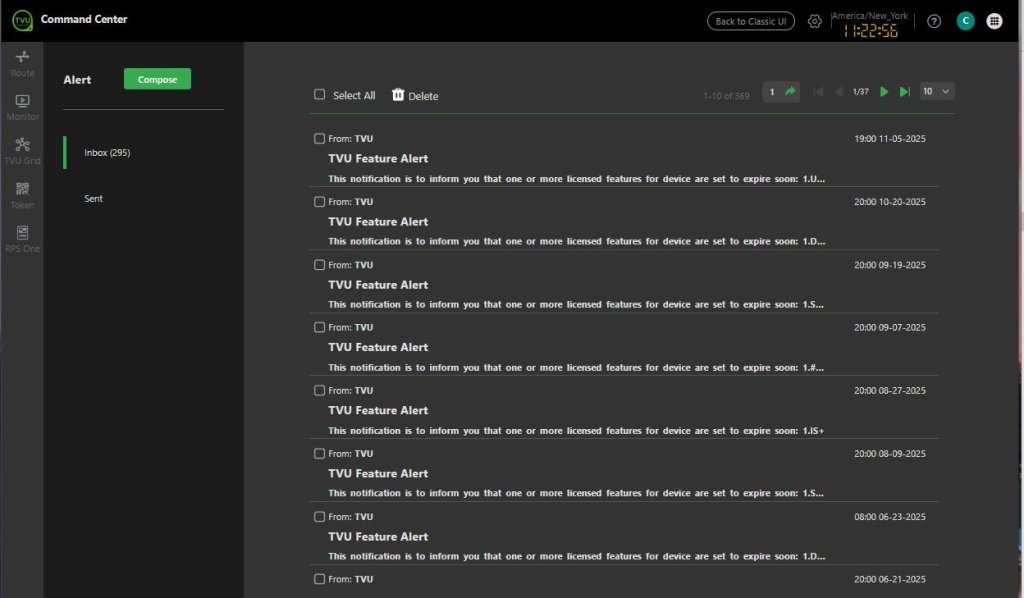Click the help question mark icon
The width and height of the screenshot is (1024, 598).
933,20
